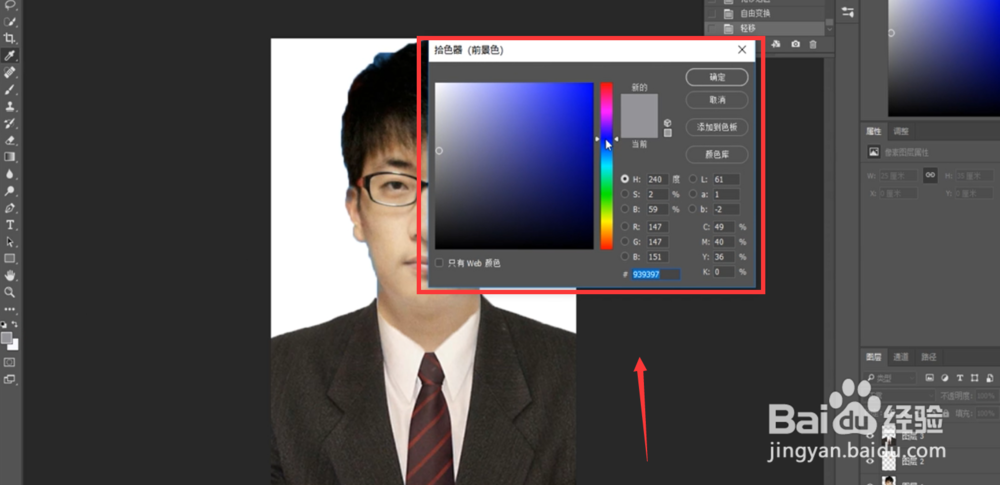
Task: Select the Path Selection tool
Action: pos(10,242)
